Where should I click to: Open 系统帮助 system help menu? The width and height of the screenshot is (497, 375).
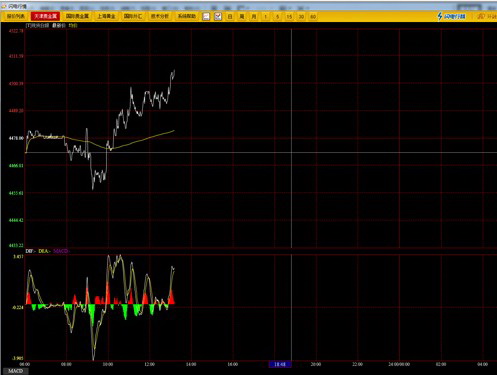[x=186, y=16]
